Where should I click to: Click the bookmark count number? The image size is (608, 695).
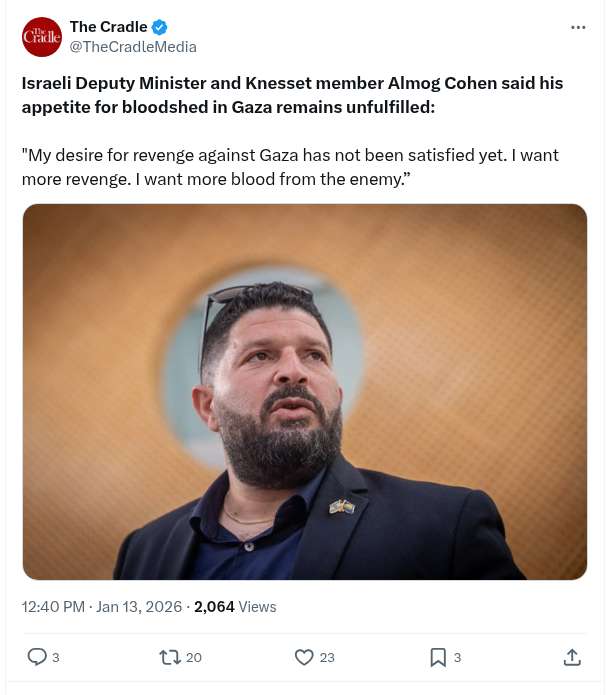(x=458, y=657)
